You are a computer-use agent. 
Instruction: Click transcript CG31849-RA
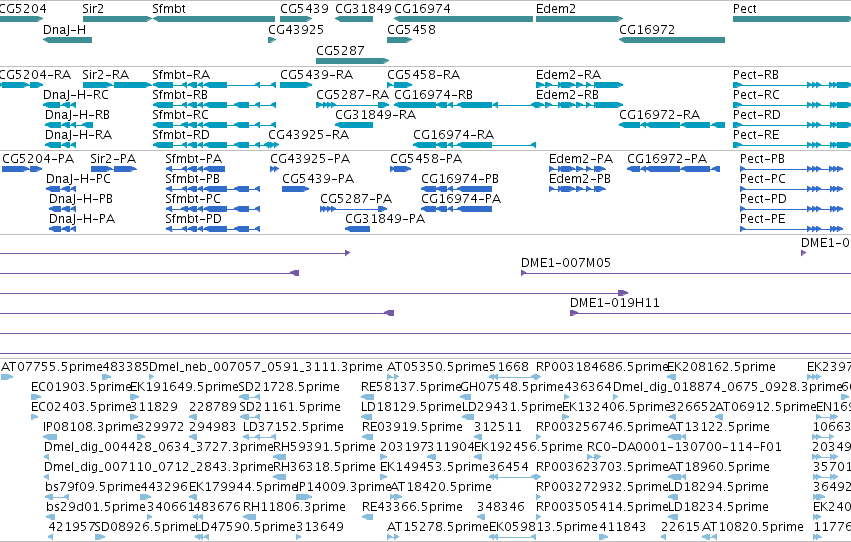click(x=376, y=115)
